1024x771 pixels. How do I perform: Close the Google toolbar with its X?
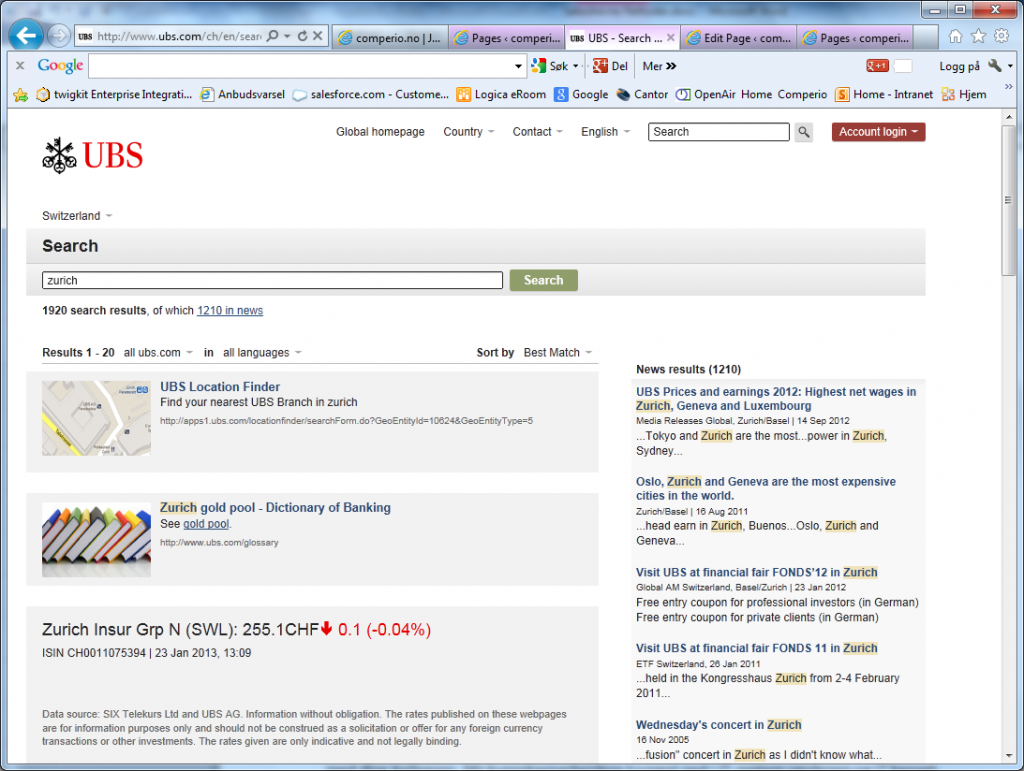pos(20,65)
